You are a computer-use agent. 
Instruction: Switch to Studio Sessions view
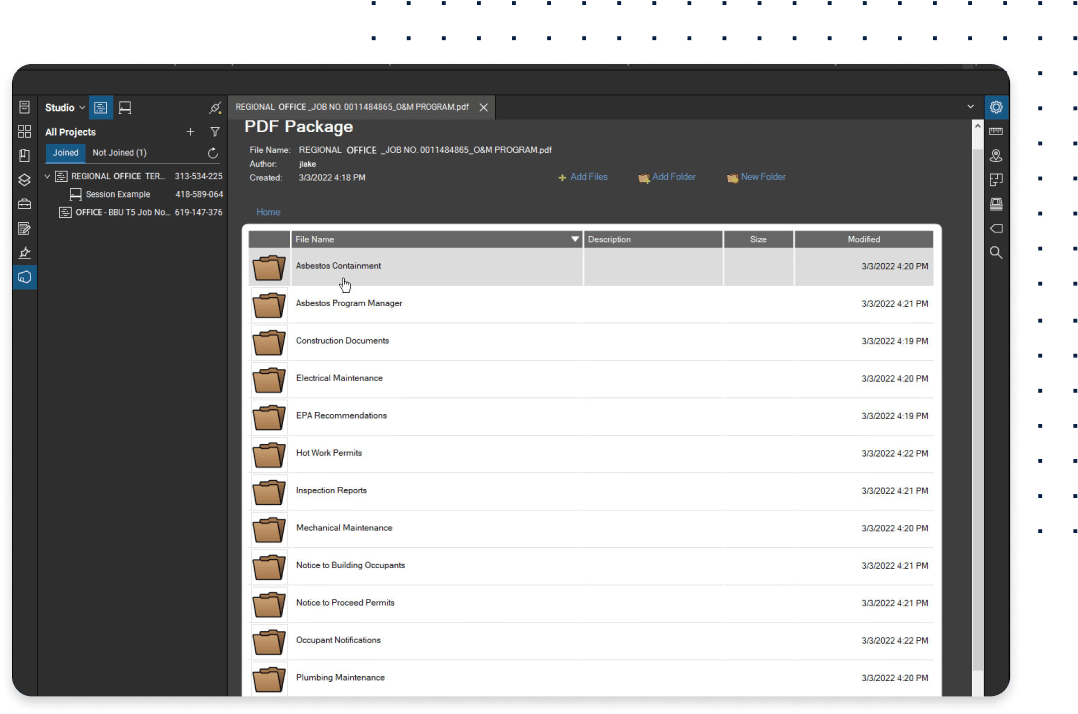(125, 108)
